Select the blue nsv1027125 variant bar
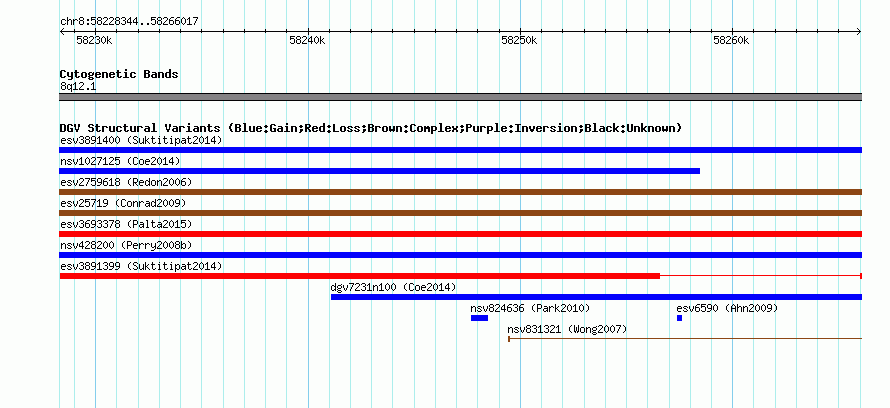This screenshot has width=890, height=408. point(380,171)
